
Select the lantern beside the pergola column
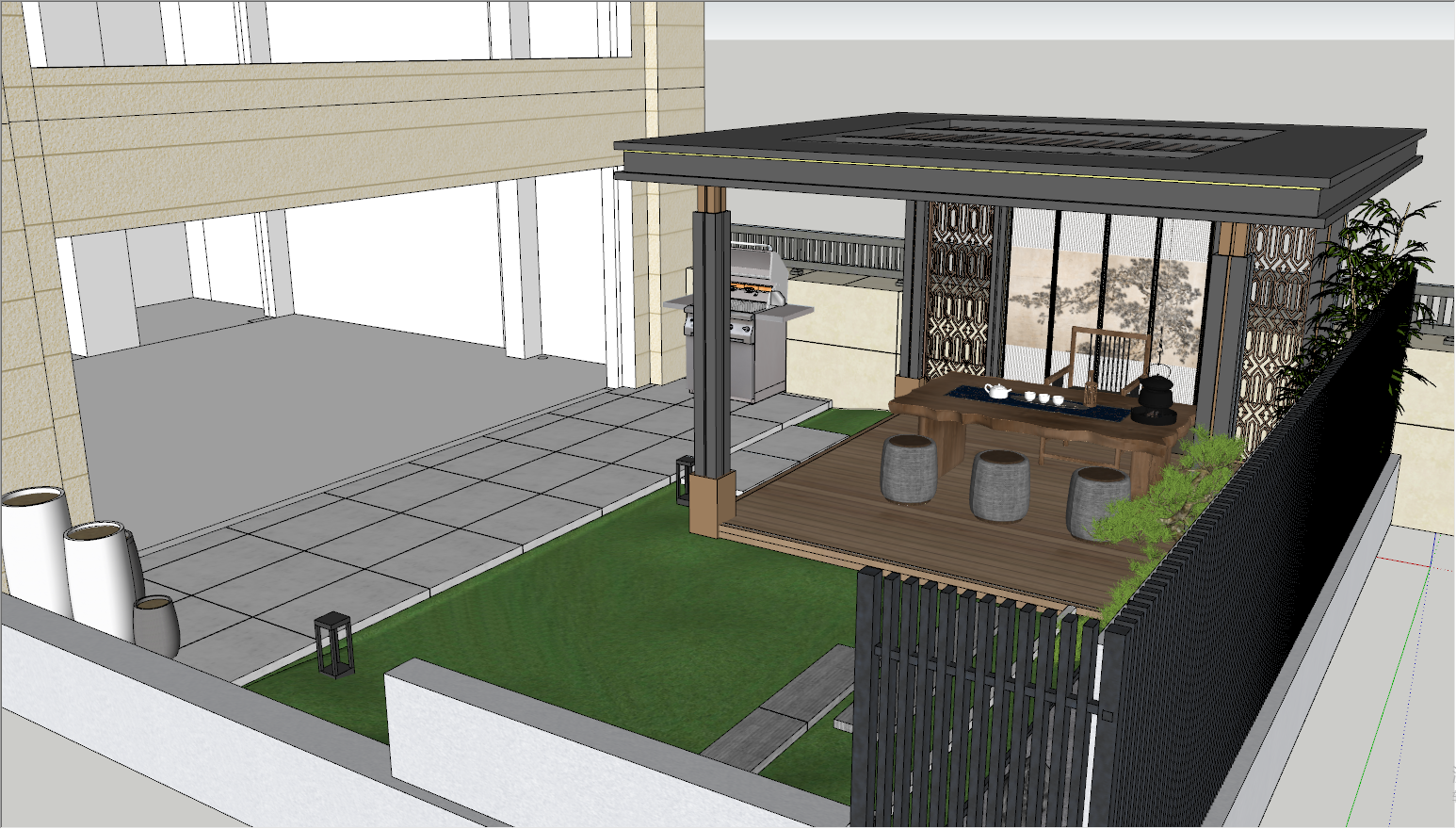pyautogui.click(x=685, y=480)
